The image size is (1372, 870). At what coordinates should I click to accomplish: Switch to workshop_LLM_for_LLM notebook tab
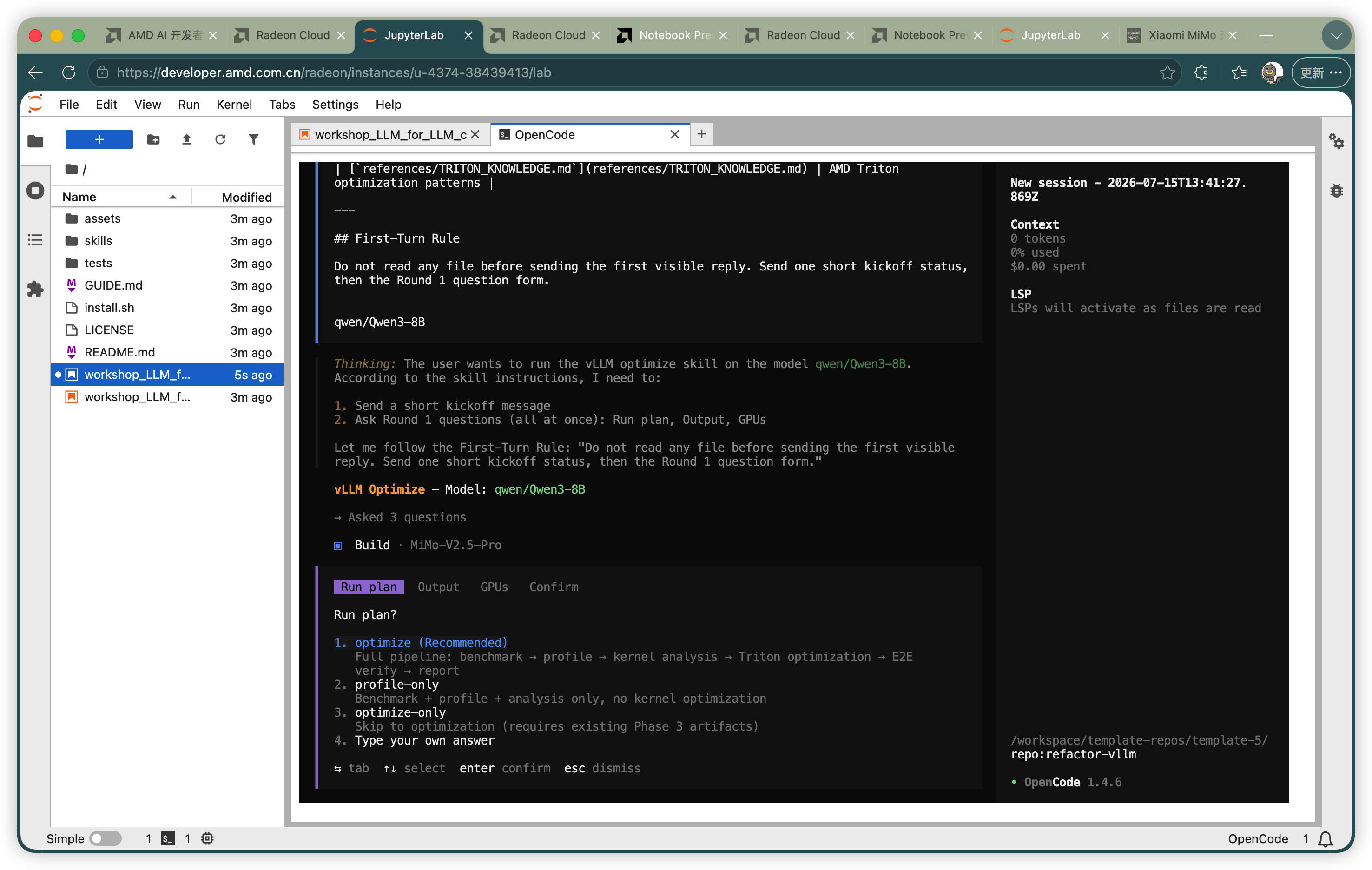tap(390, 134)
